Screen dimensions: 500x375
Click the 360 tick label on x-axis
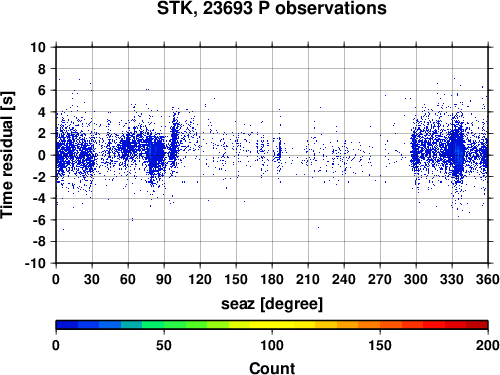click(x=488, y=279)
